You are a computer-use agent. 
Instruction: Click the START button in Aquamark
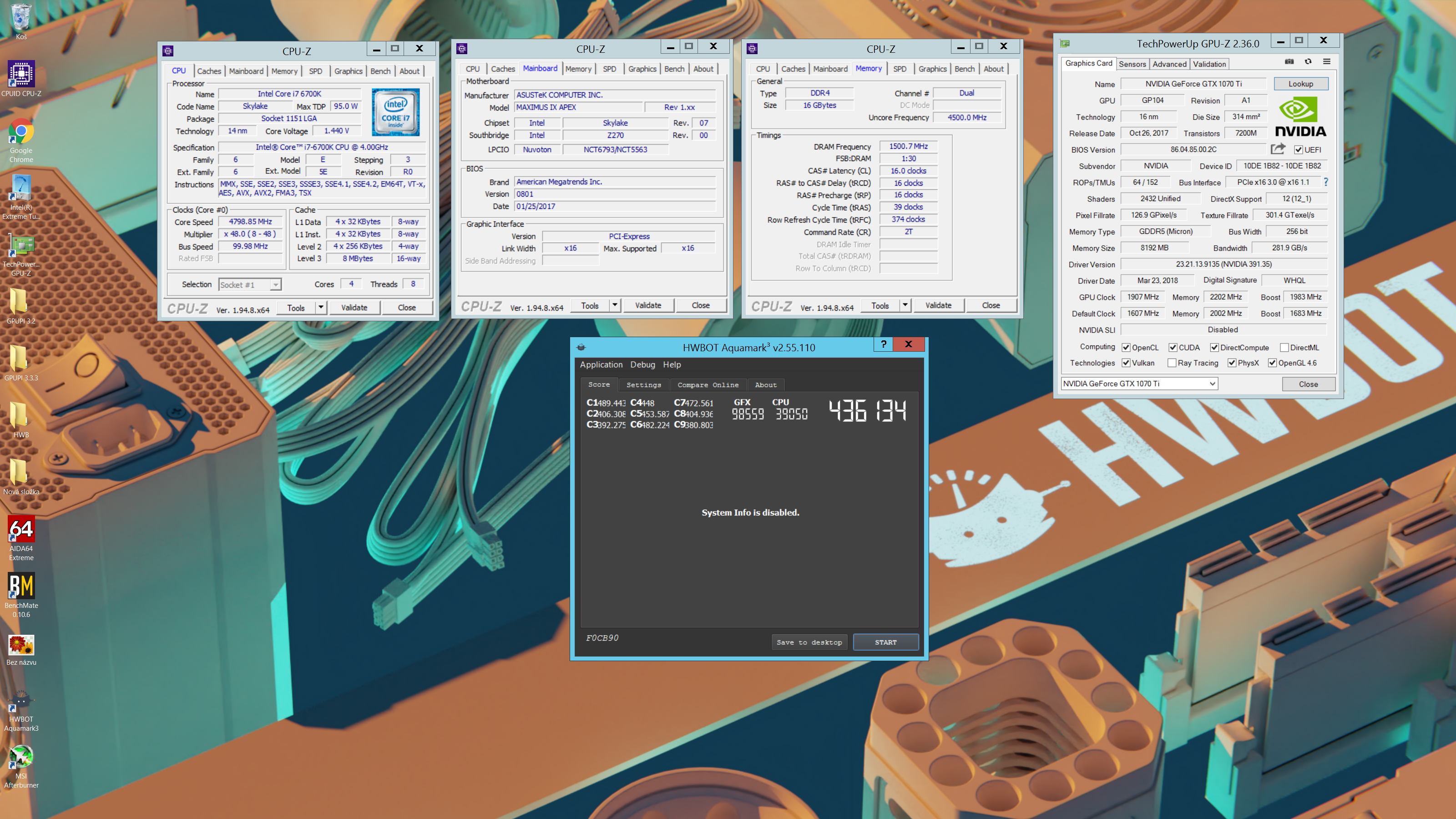pos(885,642)
